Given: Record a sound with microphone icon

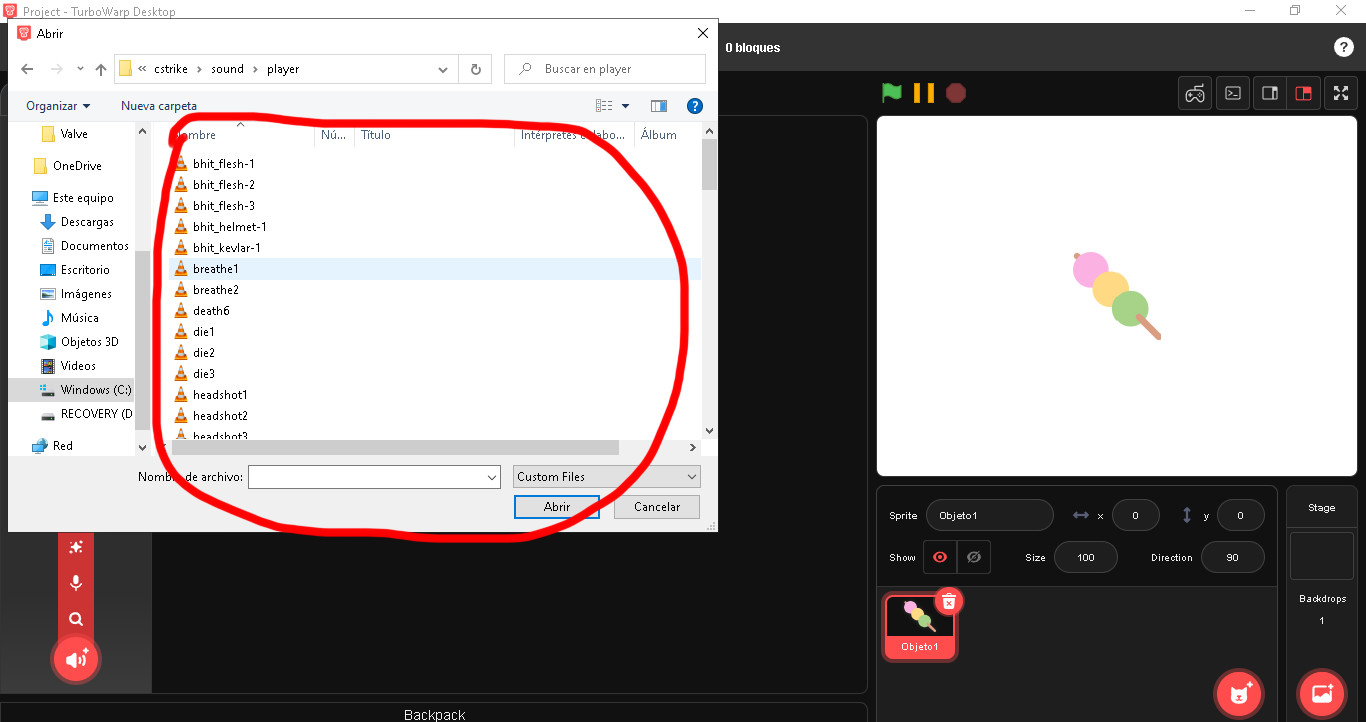Looking at the screenshot, I should [x=76, y=583].
